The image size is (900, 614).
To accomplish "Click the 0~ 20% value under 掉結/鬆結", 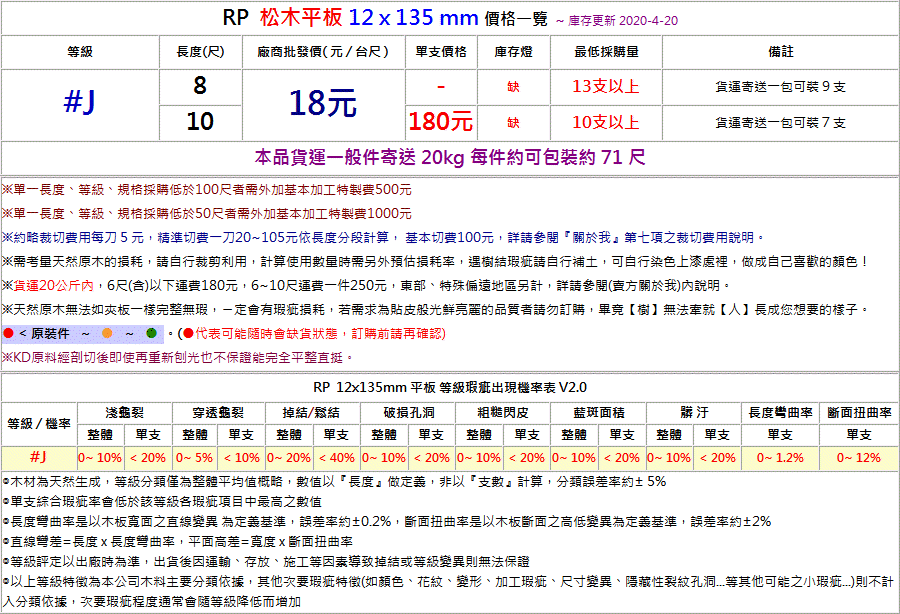I will (x=289, y=458).
